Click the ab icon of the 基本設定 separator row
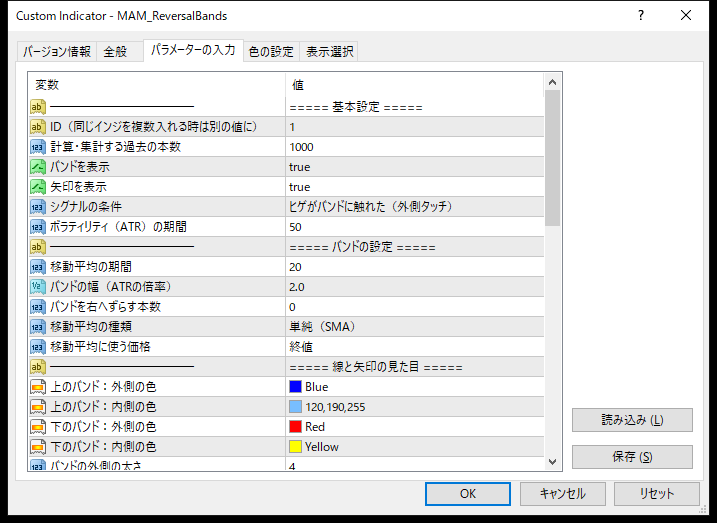 pos(38,107)
